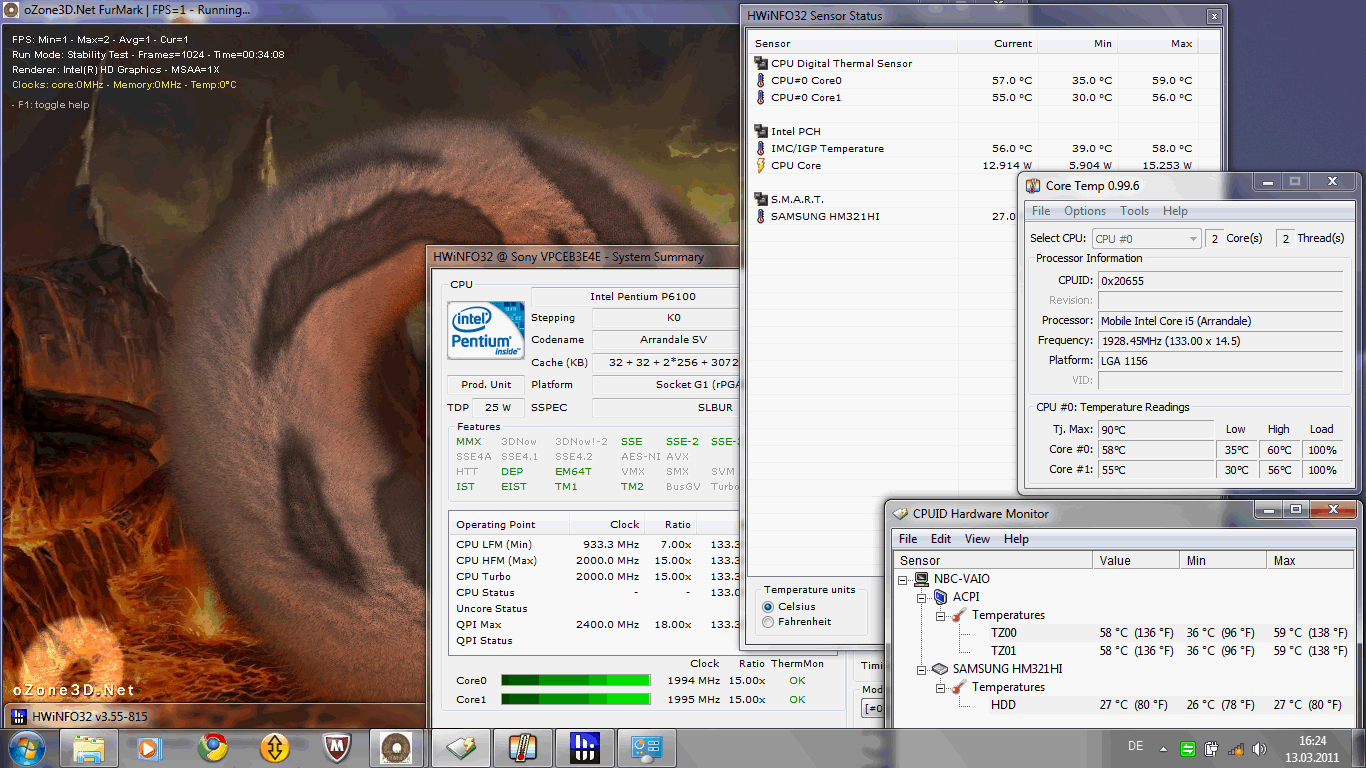The width and height of the screenshot is (1366, 768).
Task: Open the Select CPU dropdown in Core Temp
Action: point(1145,239)
